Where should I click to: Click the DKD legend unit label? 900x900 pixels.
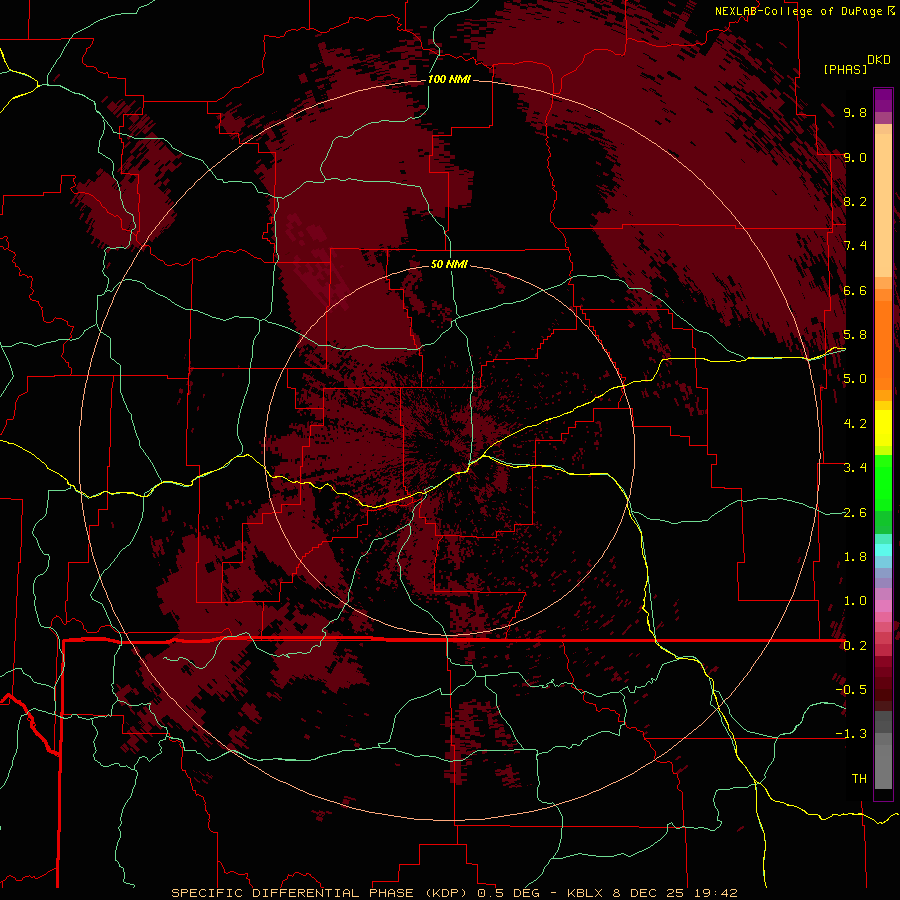click(879, 60)
